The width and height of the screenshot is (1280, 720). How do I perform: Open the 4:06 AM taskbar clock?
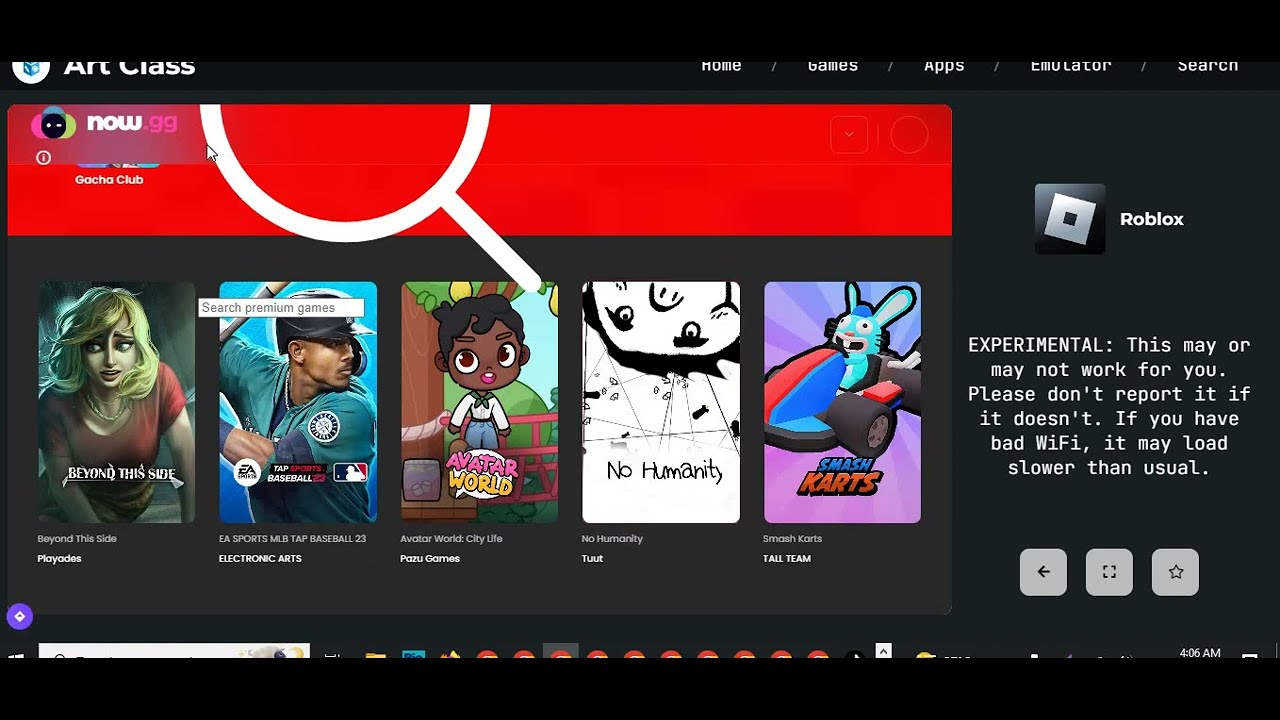pos(1200,653)
